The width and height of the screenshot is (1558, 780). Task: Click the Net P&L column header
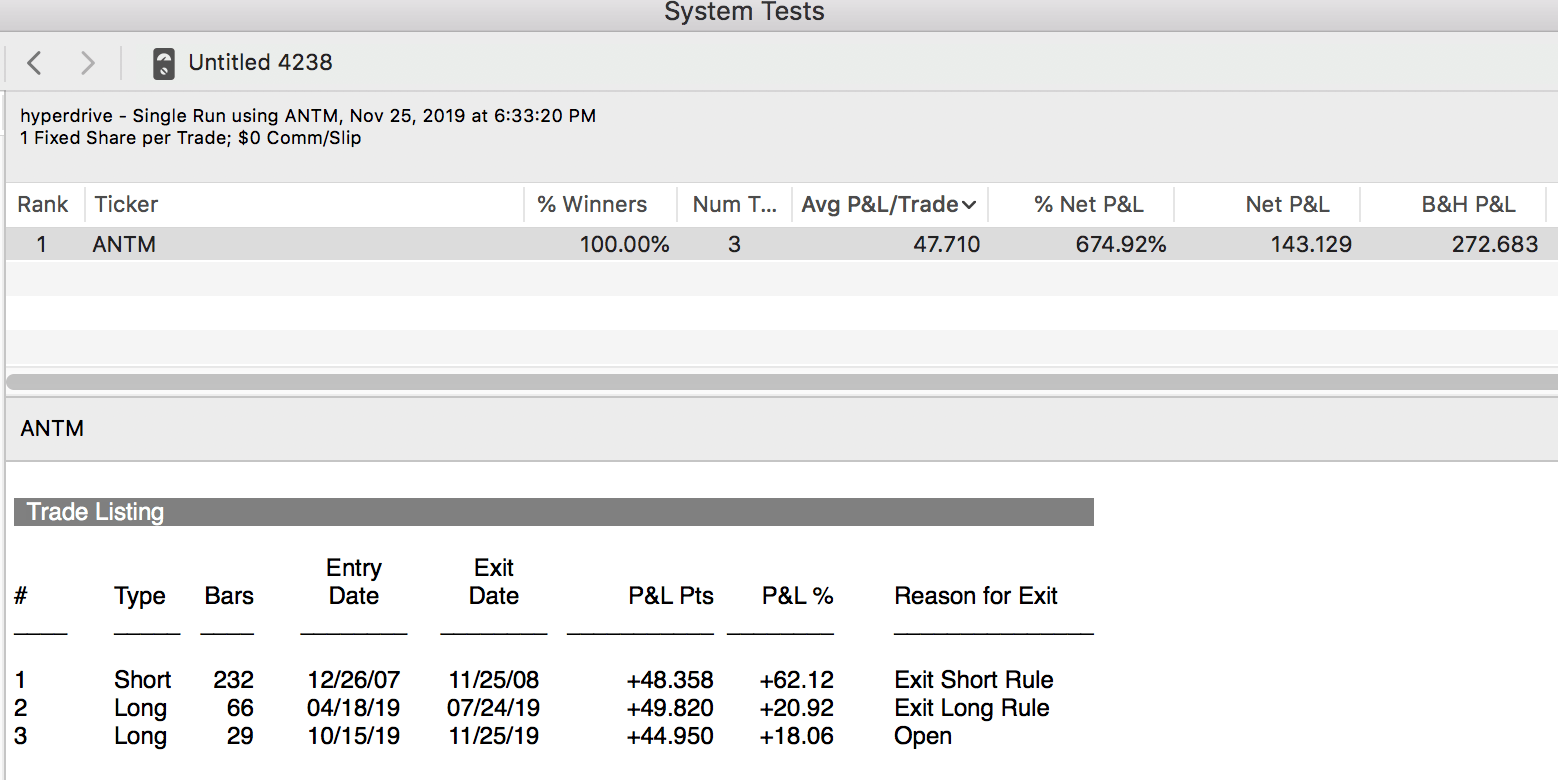1287,205
